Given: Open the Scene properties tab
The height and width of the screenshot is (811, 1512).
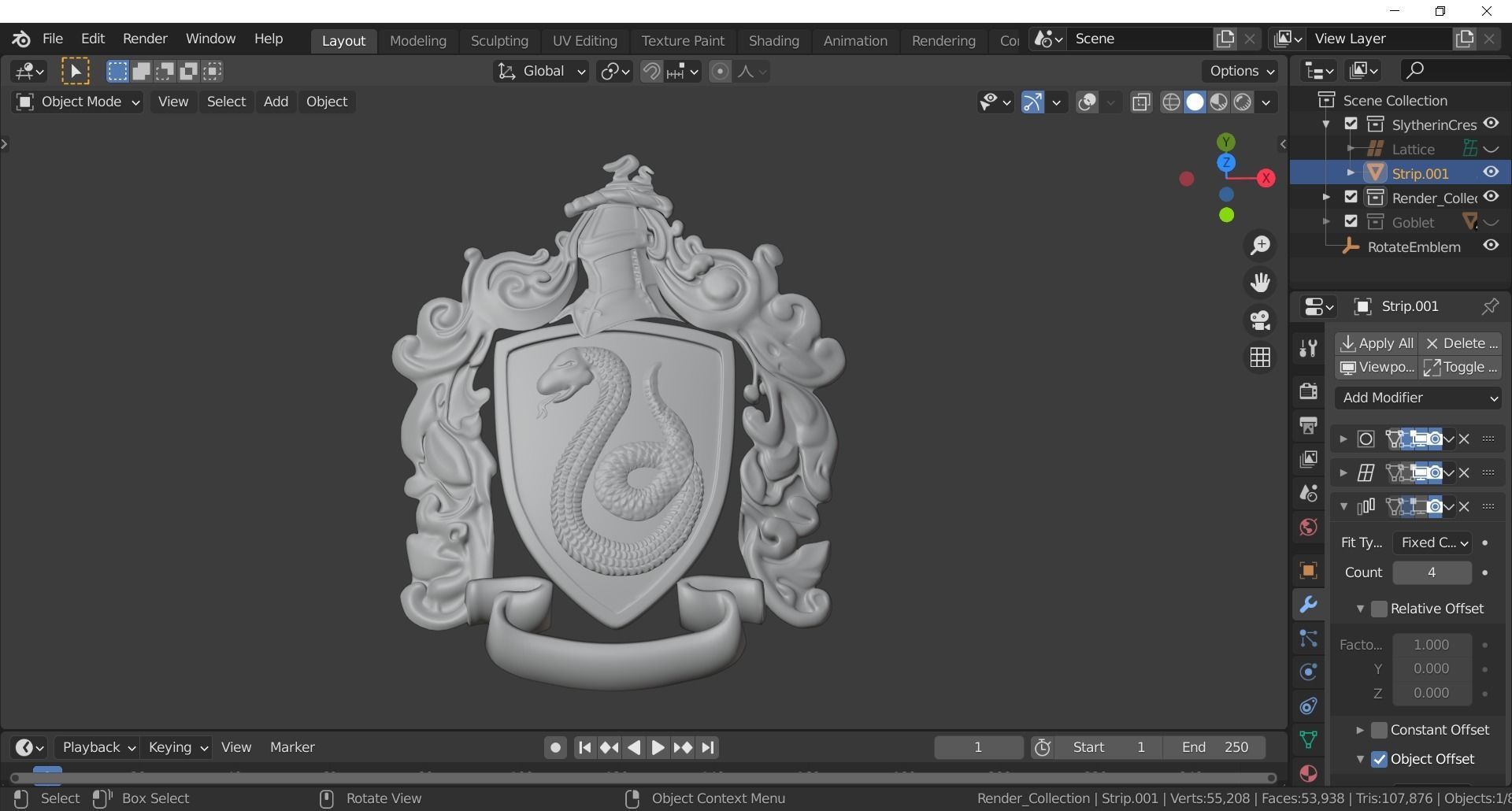Looking at the screenshot, I should click(x=1308, y=493).
